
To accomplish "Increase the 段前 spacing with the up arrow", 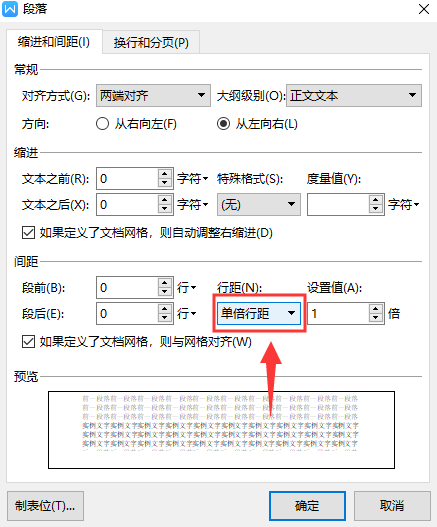I will click(x=164, y=283).
